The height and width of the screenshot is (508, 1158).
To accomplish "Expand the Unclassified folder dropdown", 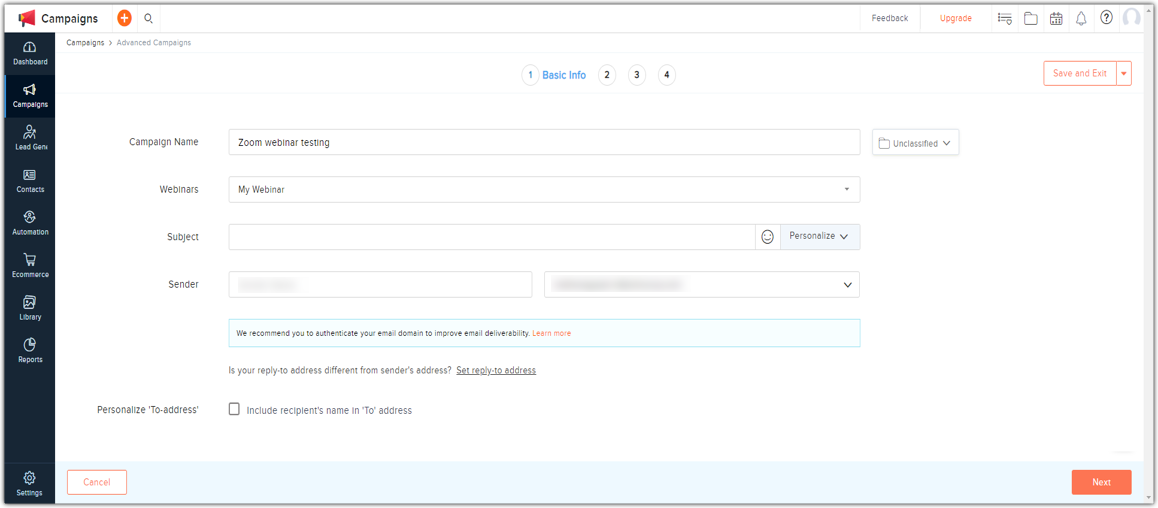I will click(915, 143).
